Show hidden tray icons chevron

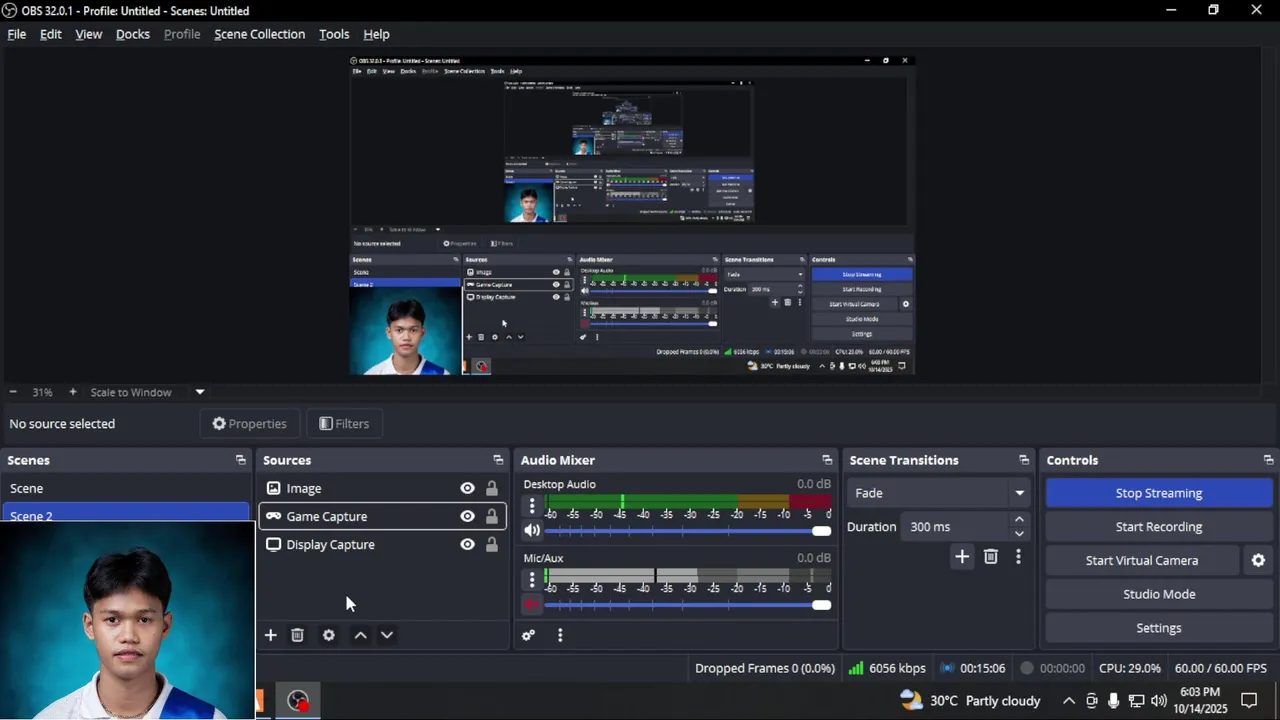click(1068, 701)
